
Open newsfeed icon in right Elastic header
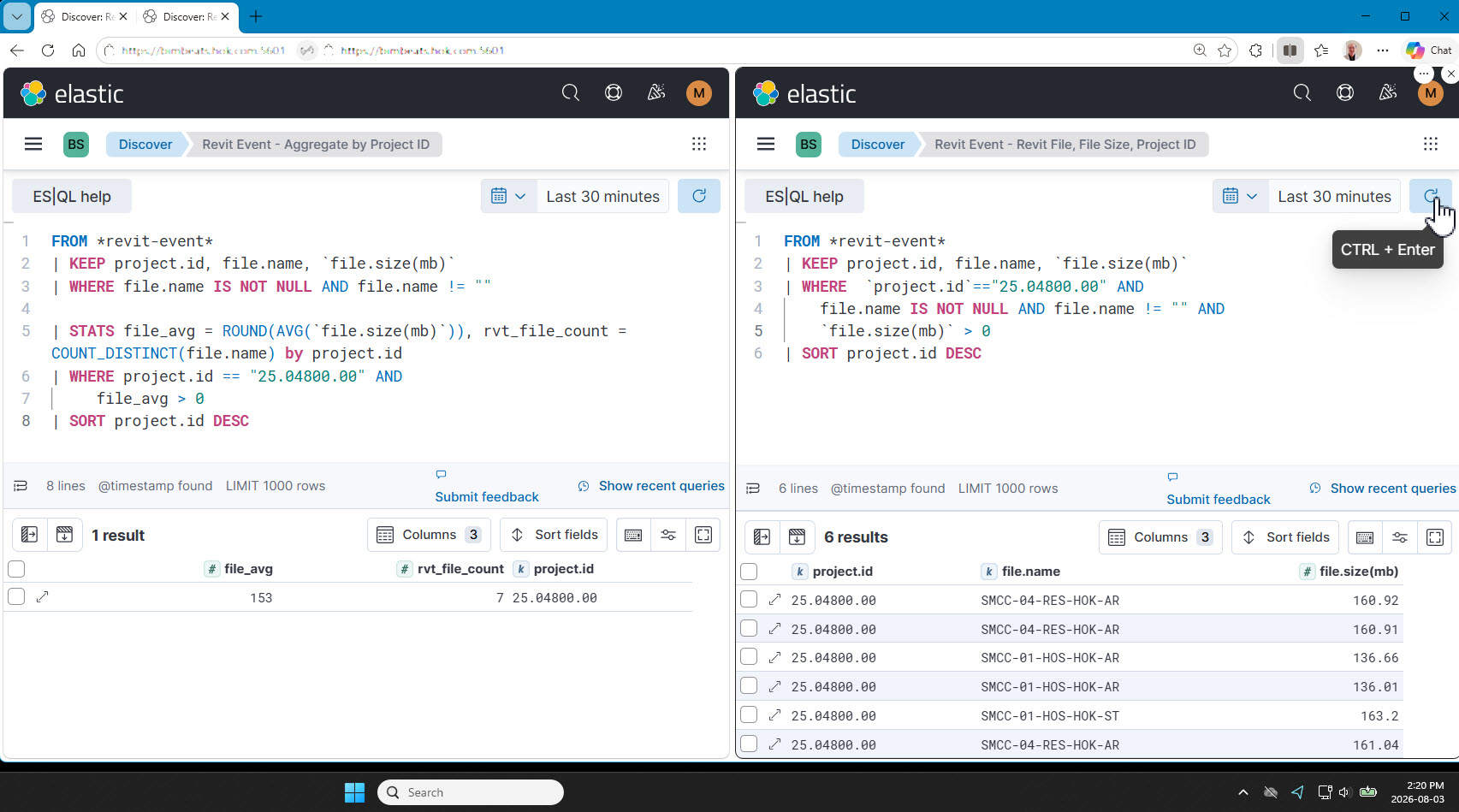coord(1388,92)
